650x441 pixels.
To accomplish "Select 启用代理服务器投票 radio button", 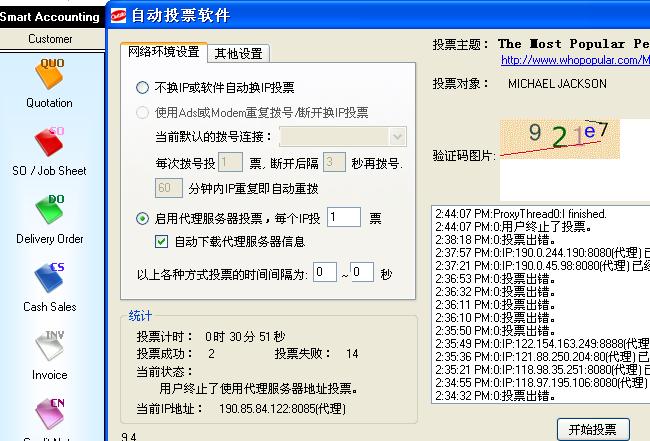I will (143, 218).
